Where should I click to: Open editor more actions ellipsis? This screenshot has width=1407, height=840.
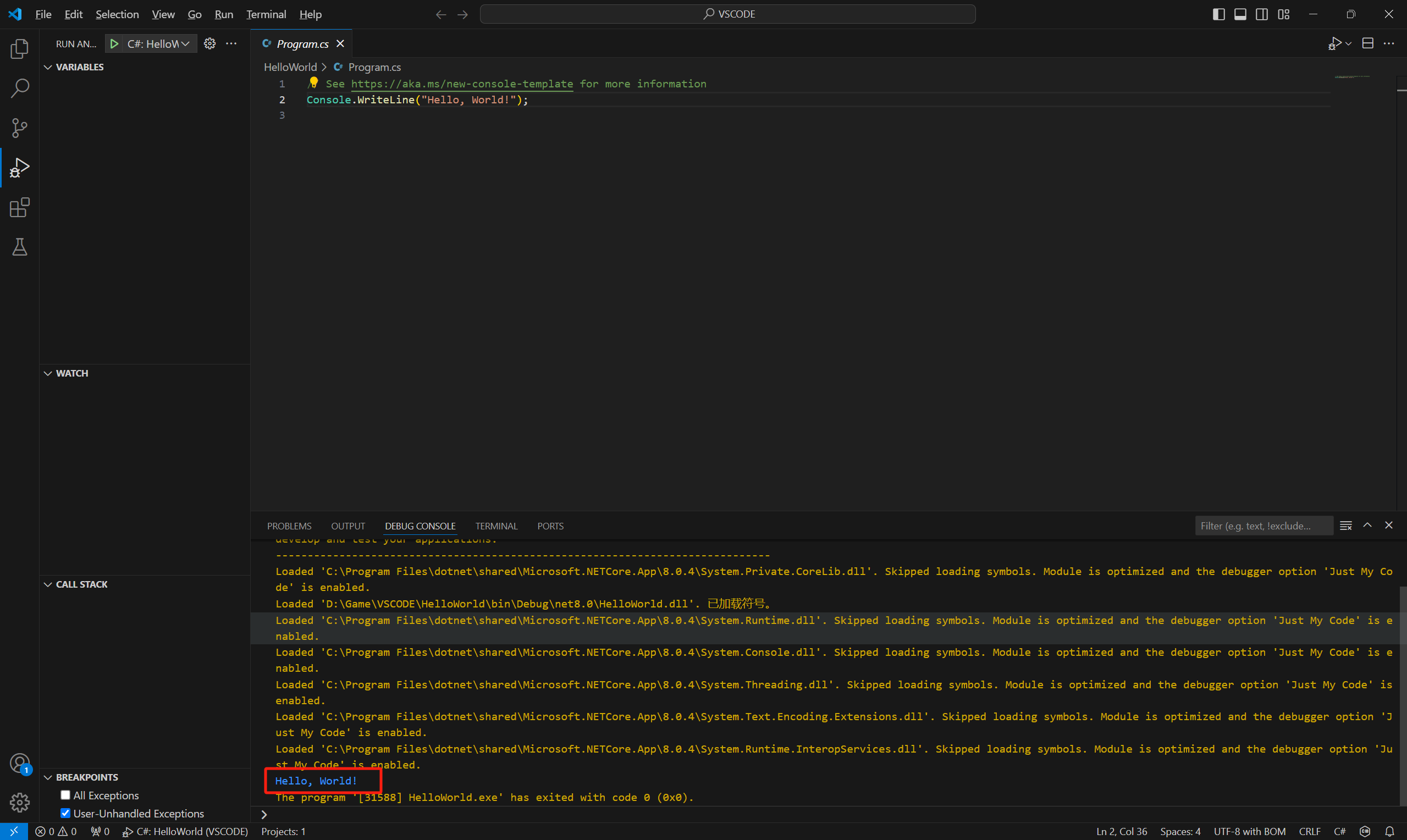point(1389,43)
